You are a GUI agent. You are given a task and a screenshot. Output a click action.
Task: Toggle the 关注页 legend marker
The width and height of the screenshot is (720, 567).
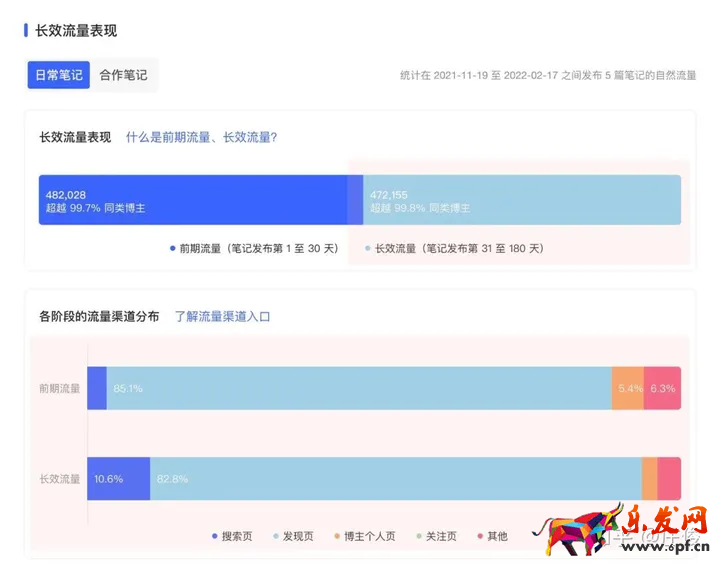(418, 536)
